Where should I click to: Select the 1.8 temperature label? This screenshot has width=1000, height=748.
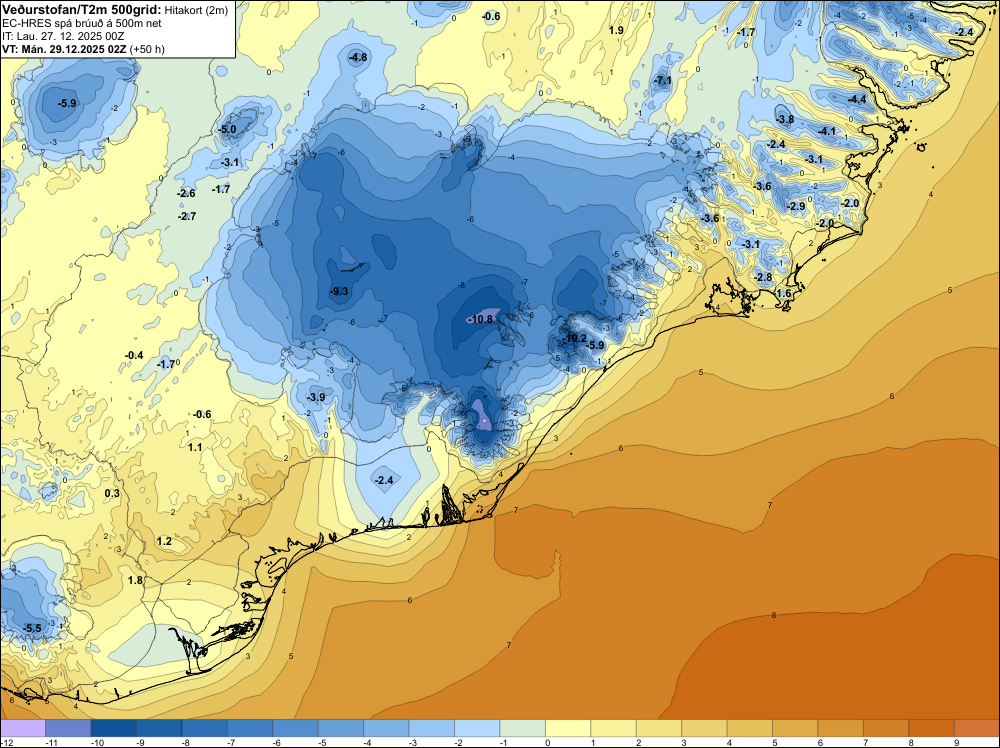click(x=135, y=580)
